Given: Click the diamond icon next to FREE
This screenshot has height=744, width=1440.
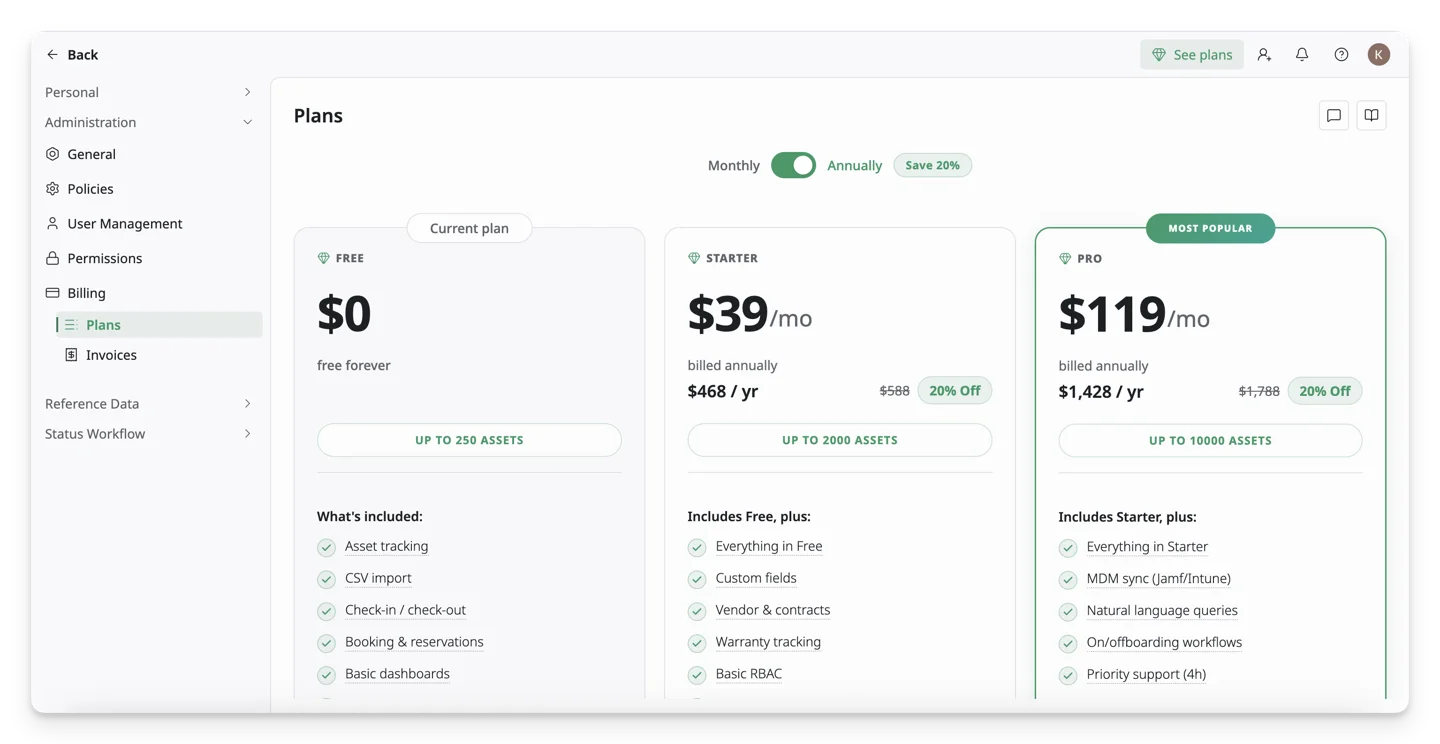Looking at the screenshot, I should tap(323, 258).
